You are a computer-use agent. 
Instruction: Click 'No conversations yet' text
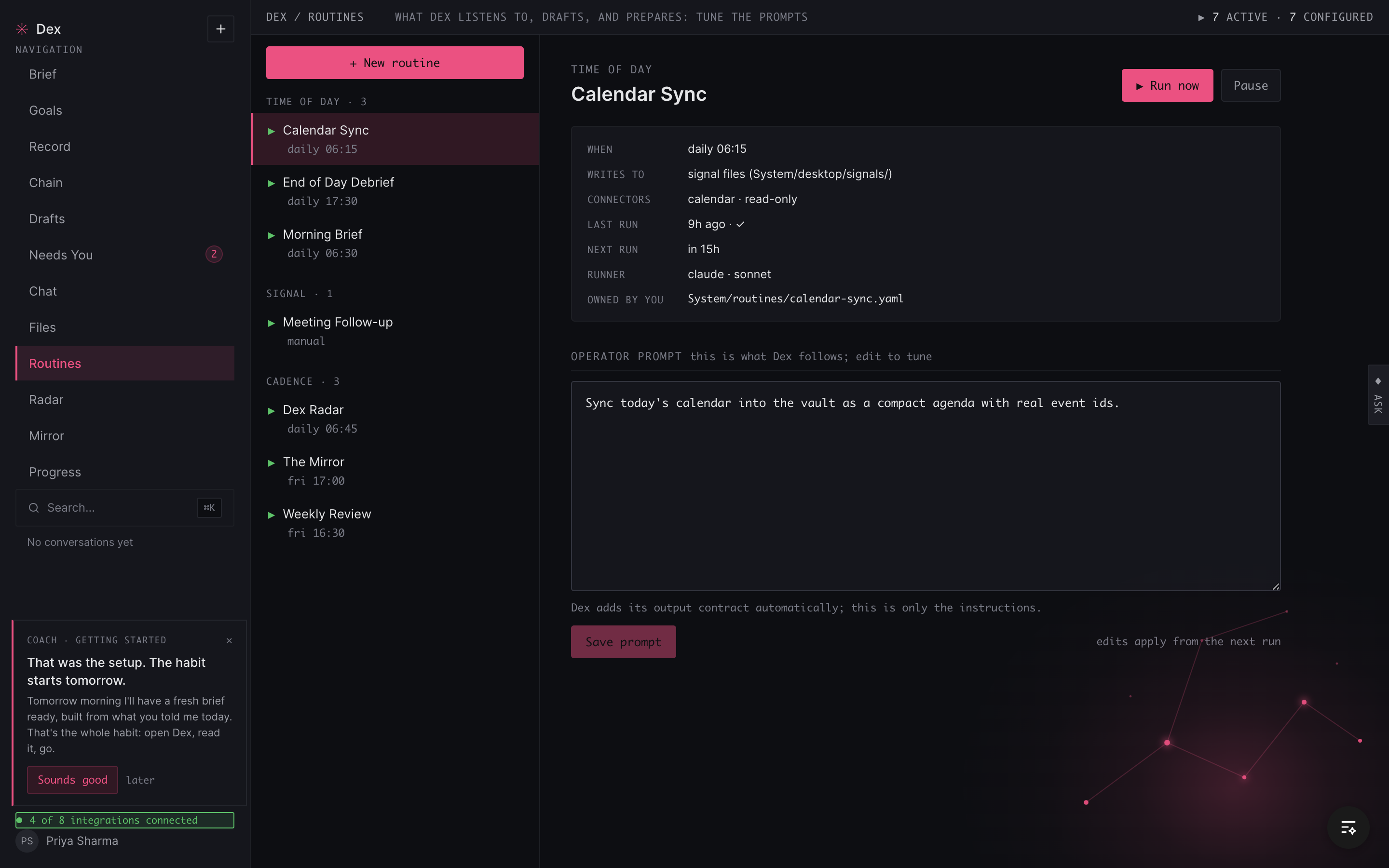[80, 542]
